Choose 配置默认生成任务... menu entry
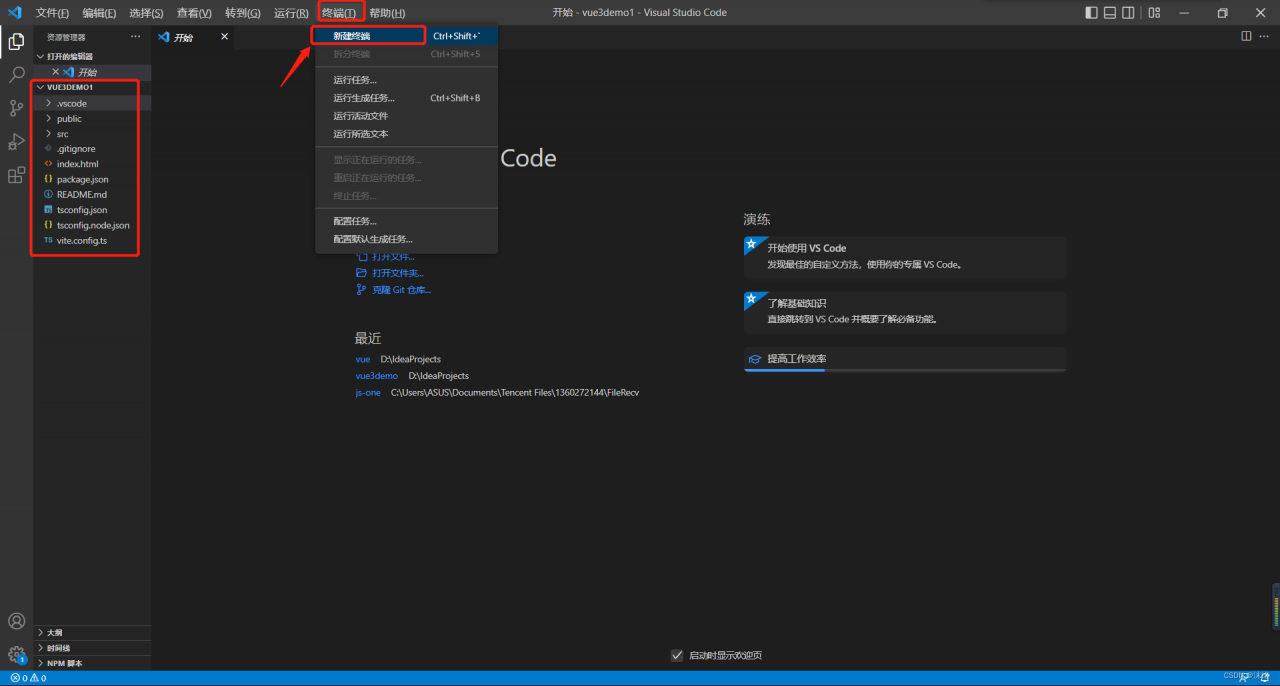 coord(406,239)
